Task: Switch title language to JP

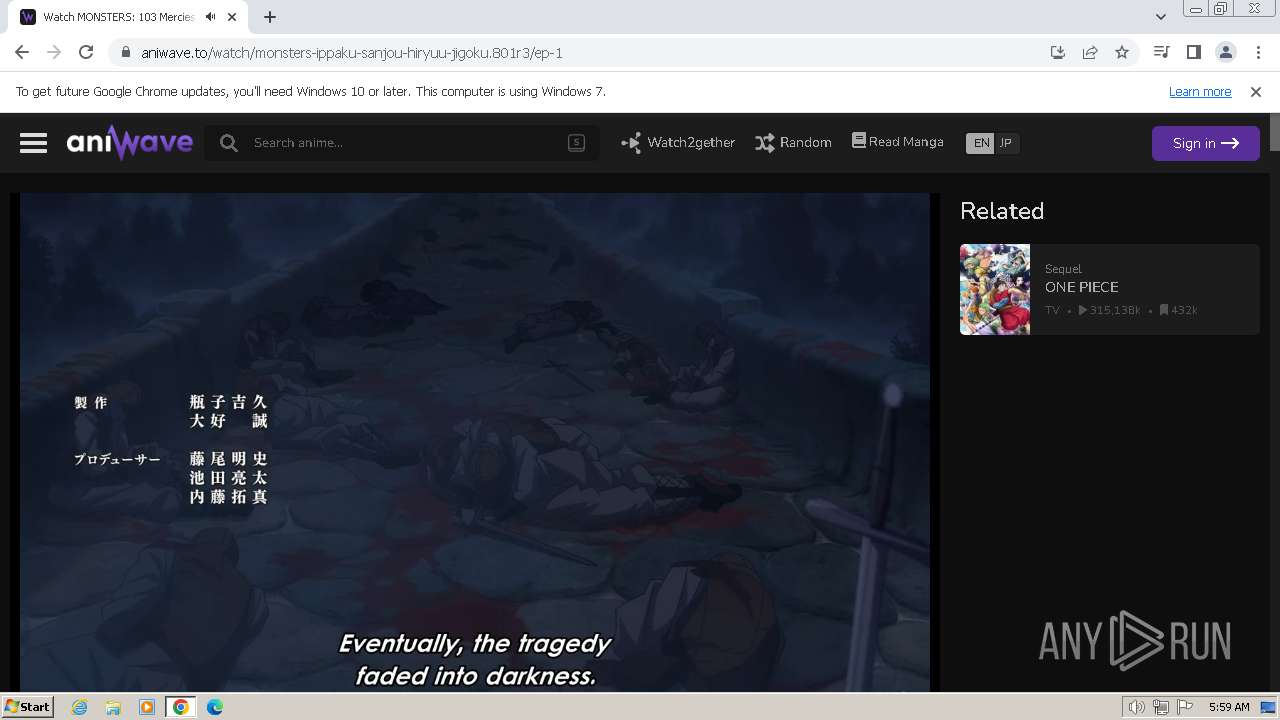Action: point(1006,143)
